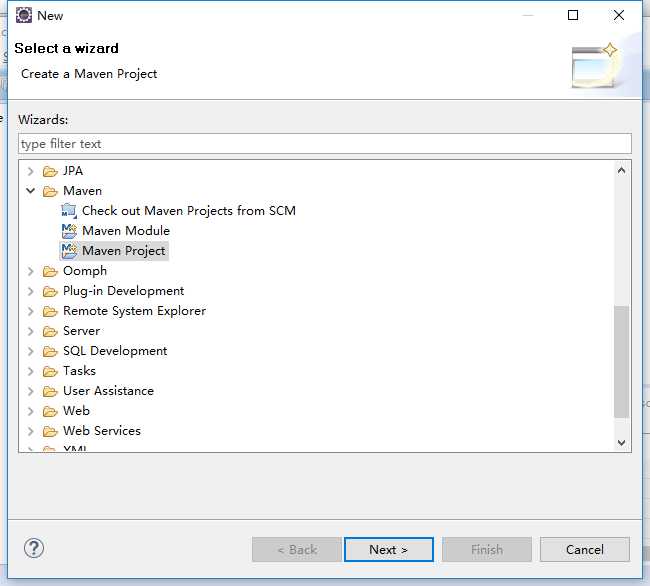Click the Server folder icon
Image resolution: width=650 pixels, height=586 pixels.
coord(50,331)
